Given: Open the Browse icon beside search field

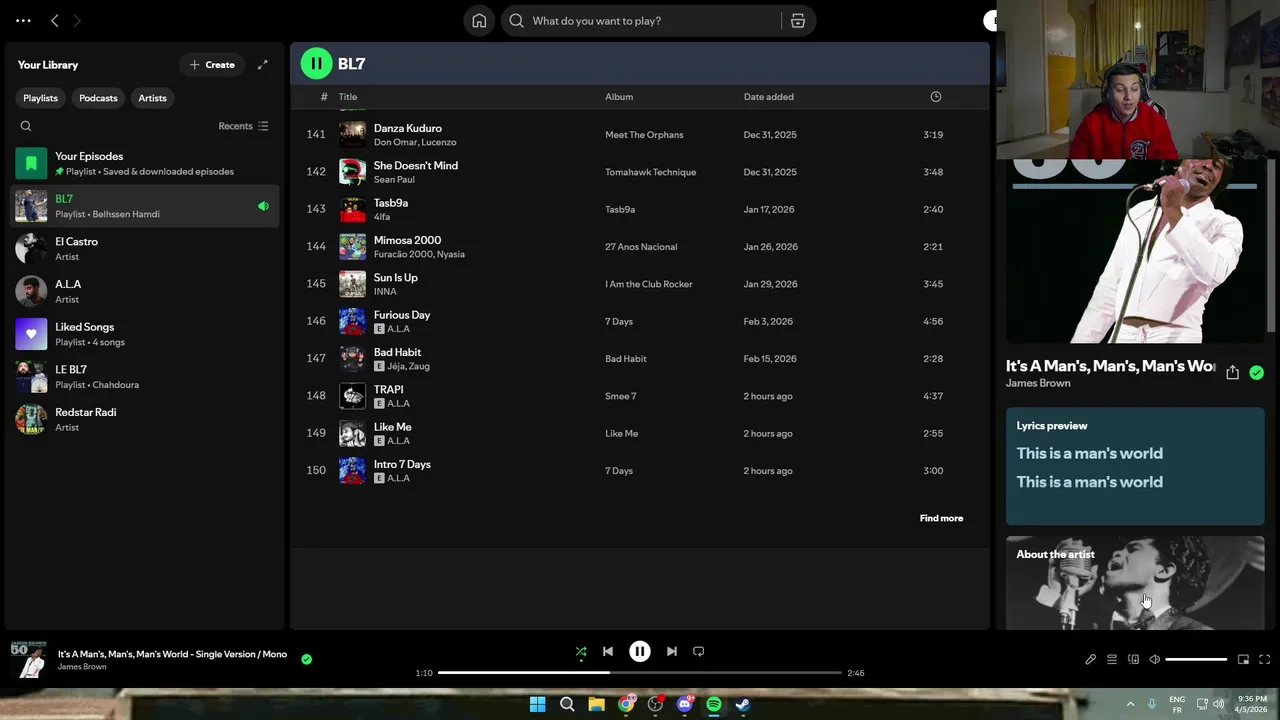Looking at the screenshot, I should click(x=798, y=21).
